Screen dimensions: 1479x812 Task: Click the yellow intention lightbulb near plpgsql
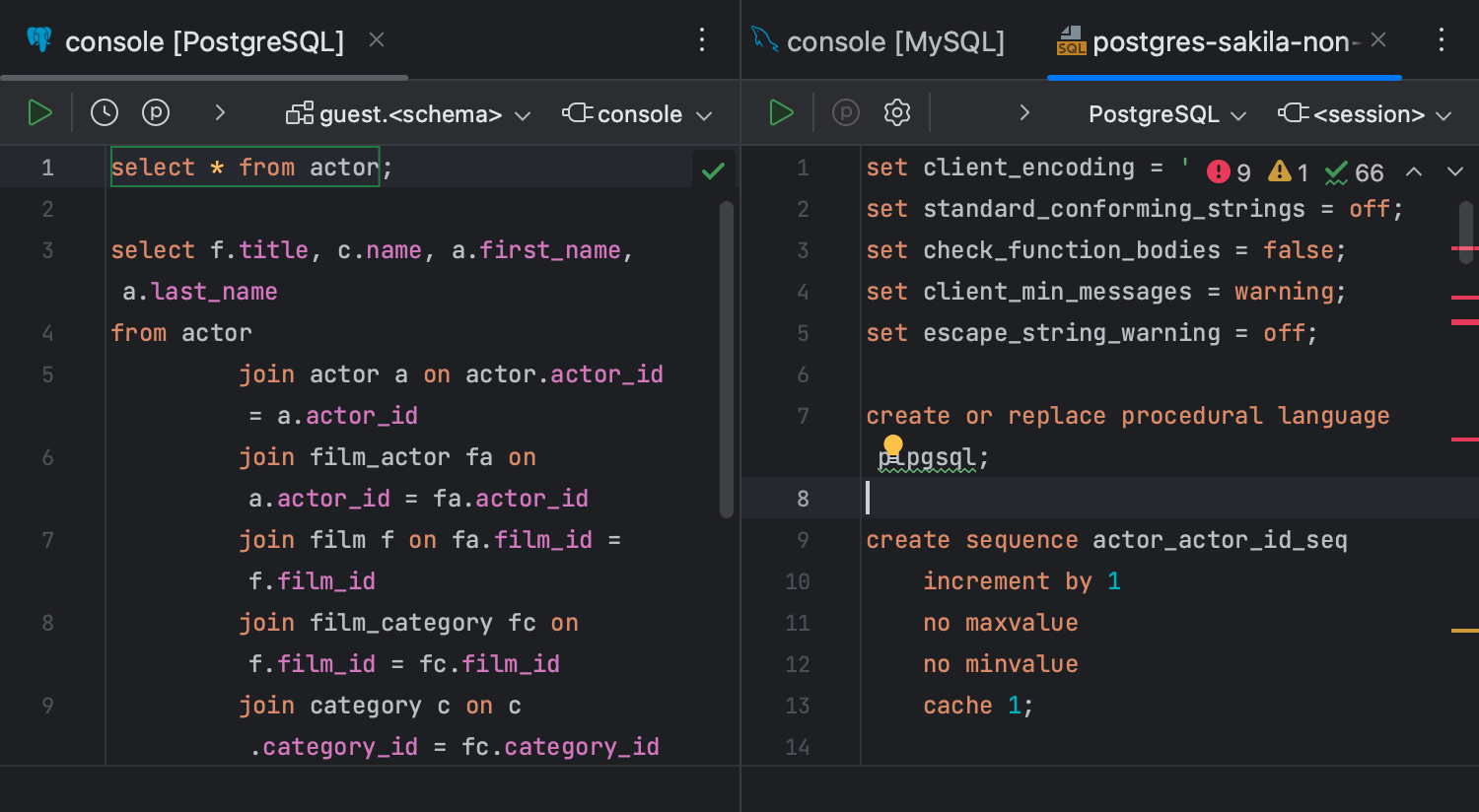[x=893, y=446]
